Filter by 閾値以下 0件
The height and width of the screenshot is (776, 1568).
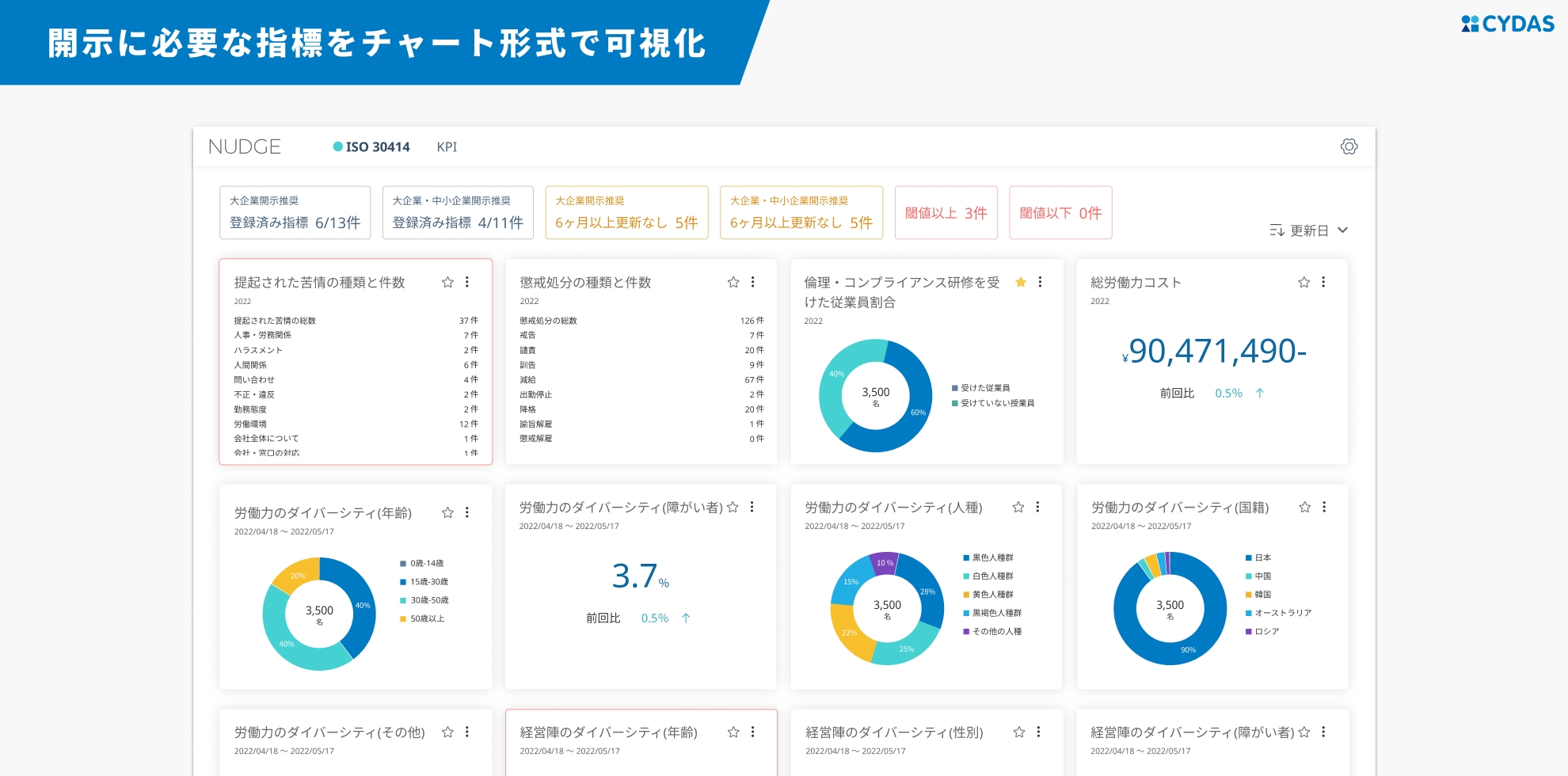coord(1060,212)
